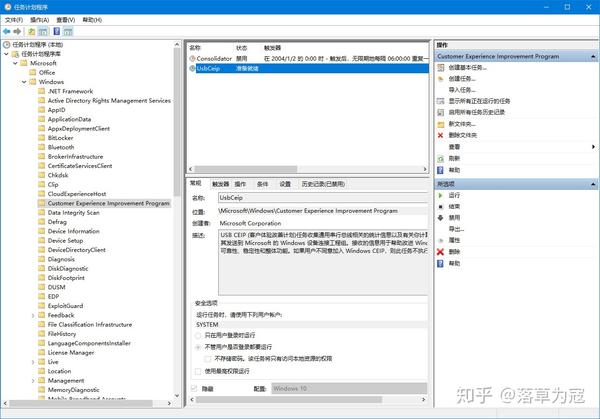
Task: Click 结束 stop action
Action: [x=454, y=207]
